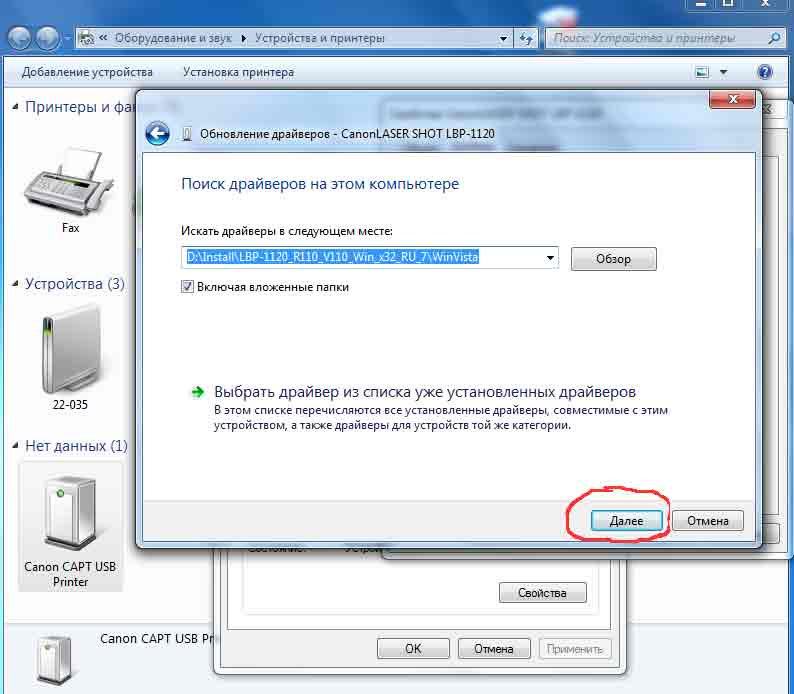Click Отмена in the properties dialog
The image size is (794, 694).
point(494,648)
